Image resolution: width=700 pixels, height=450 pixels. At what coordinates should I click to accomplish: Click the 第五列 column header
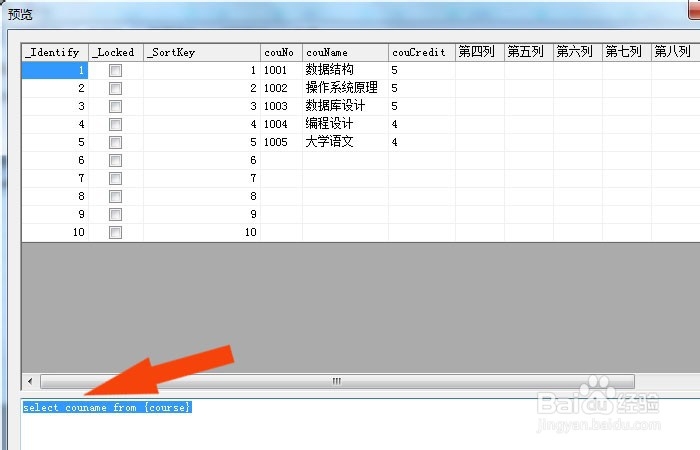(529, 53)
